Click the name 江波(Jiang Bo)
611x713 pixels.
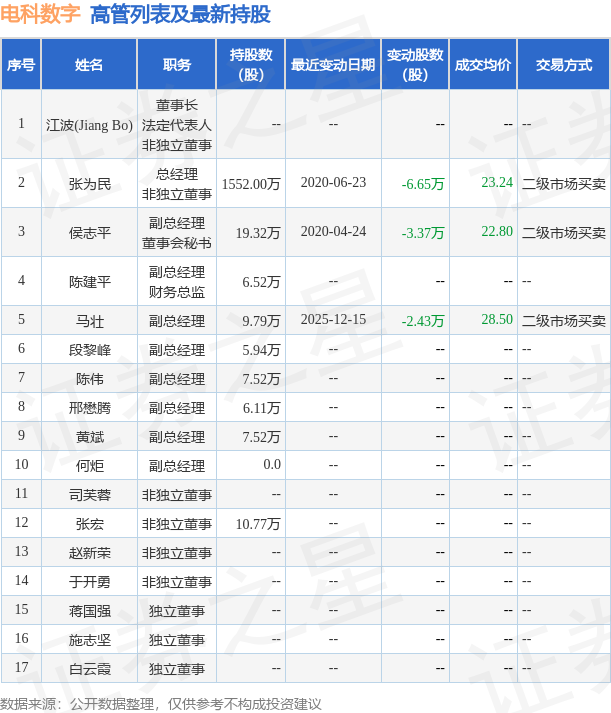89,125
